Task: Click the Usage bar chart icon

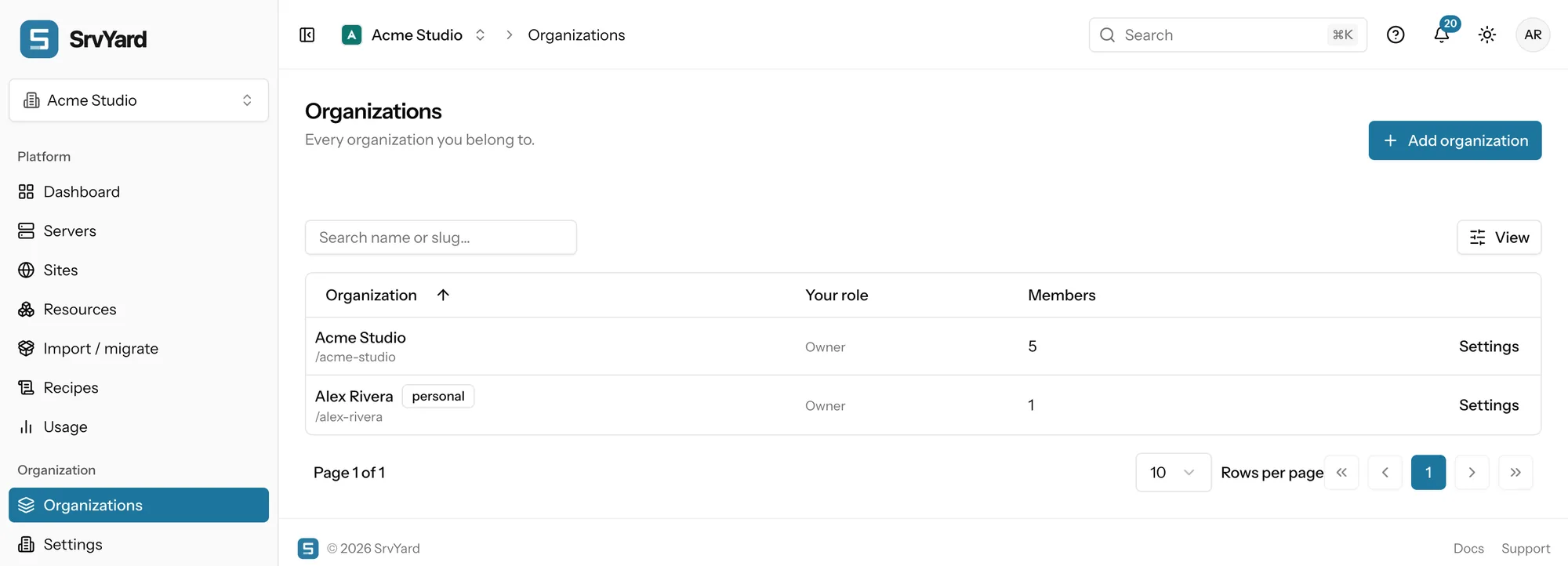Action: (26, 426)
